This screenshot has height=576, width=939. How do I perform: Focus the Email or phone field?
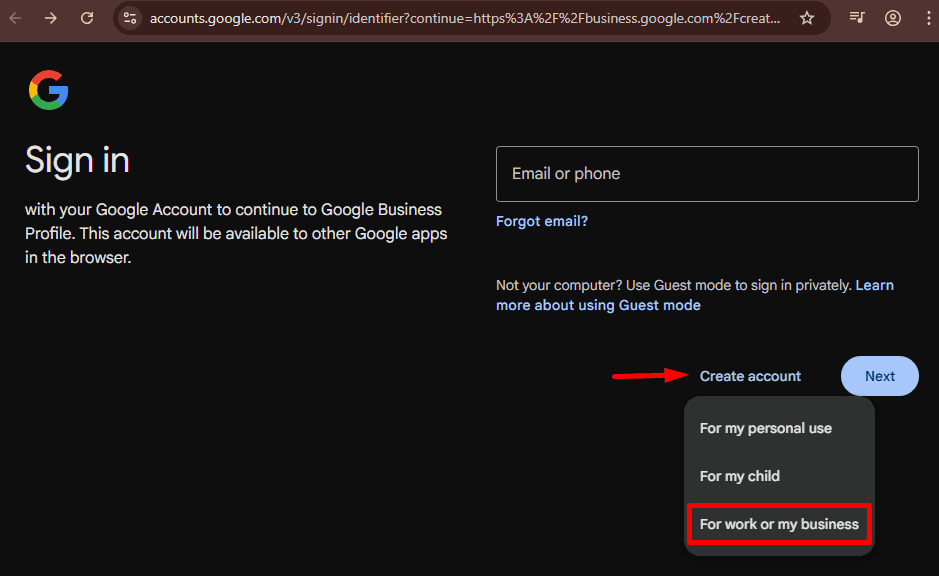(x=707, y=174)
